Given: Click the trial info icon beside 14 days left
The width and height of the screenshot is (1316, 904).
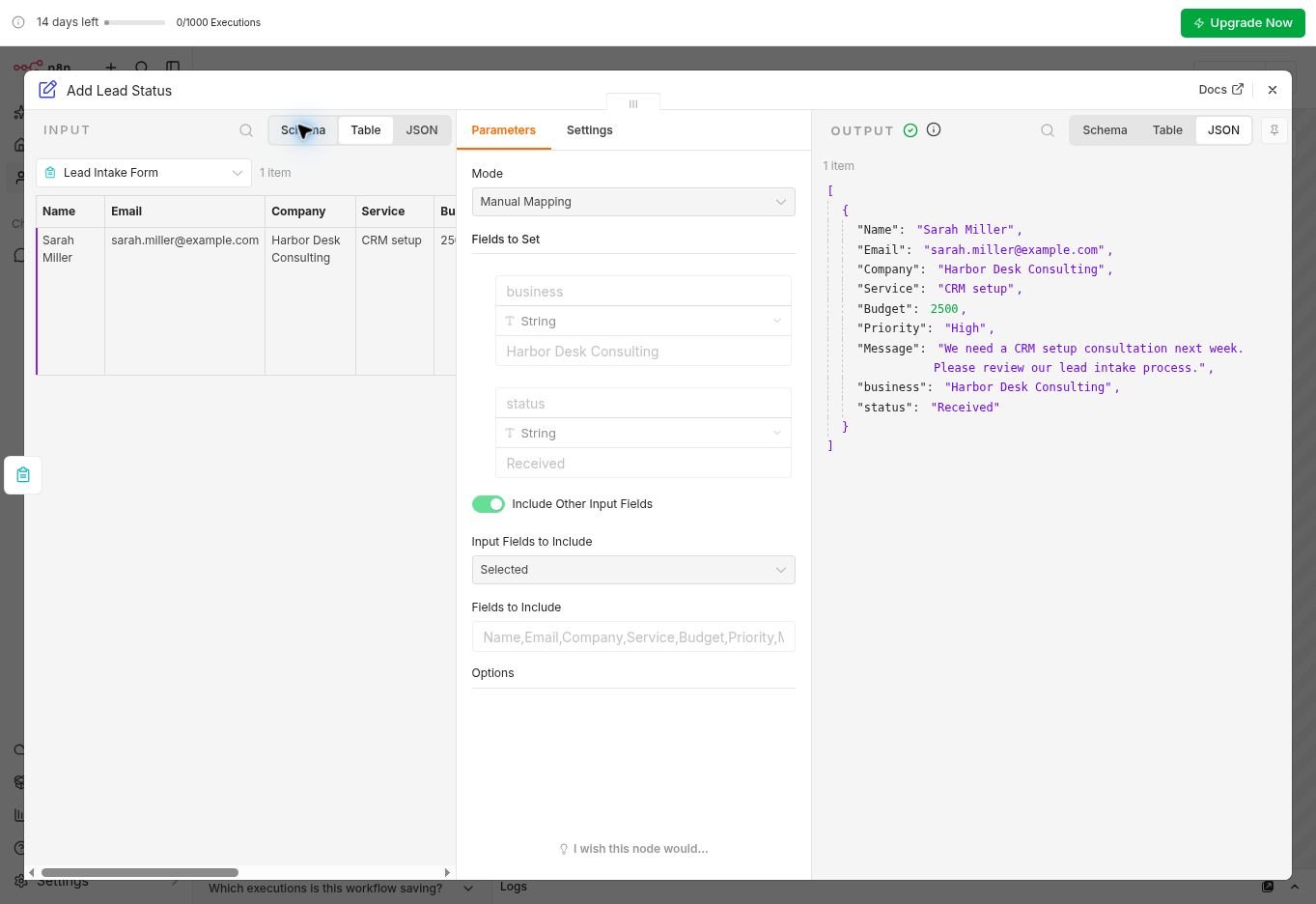Looking at the screenshot, I should [18, 22].
